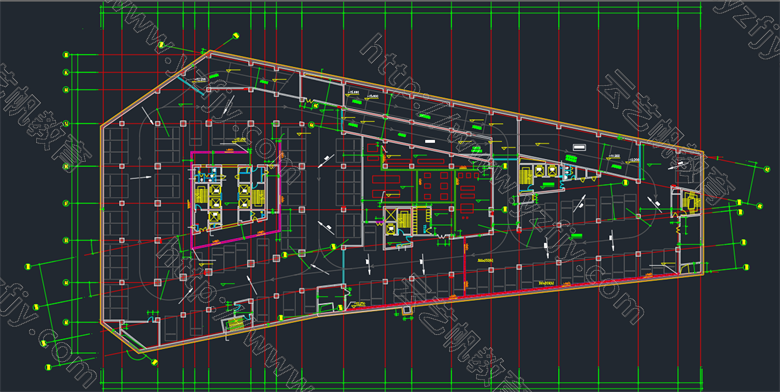Click the topmost yellow grid bubble at upper left
780x392 pixels.
coord(236,35)
